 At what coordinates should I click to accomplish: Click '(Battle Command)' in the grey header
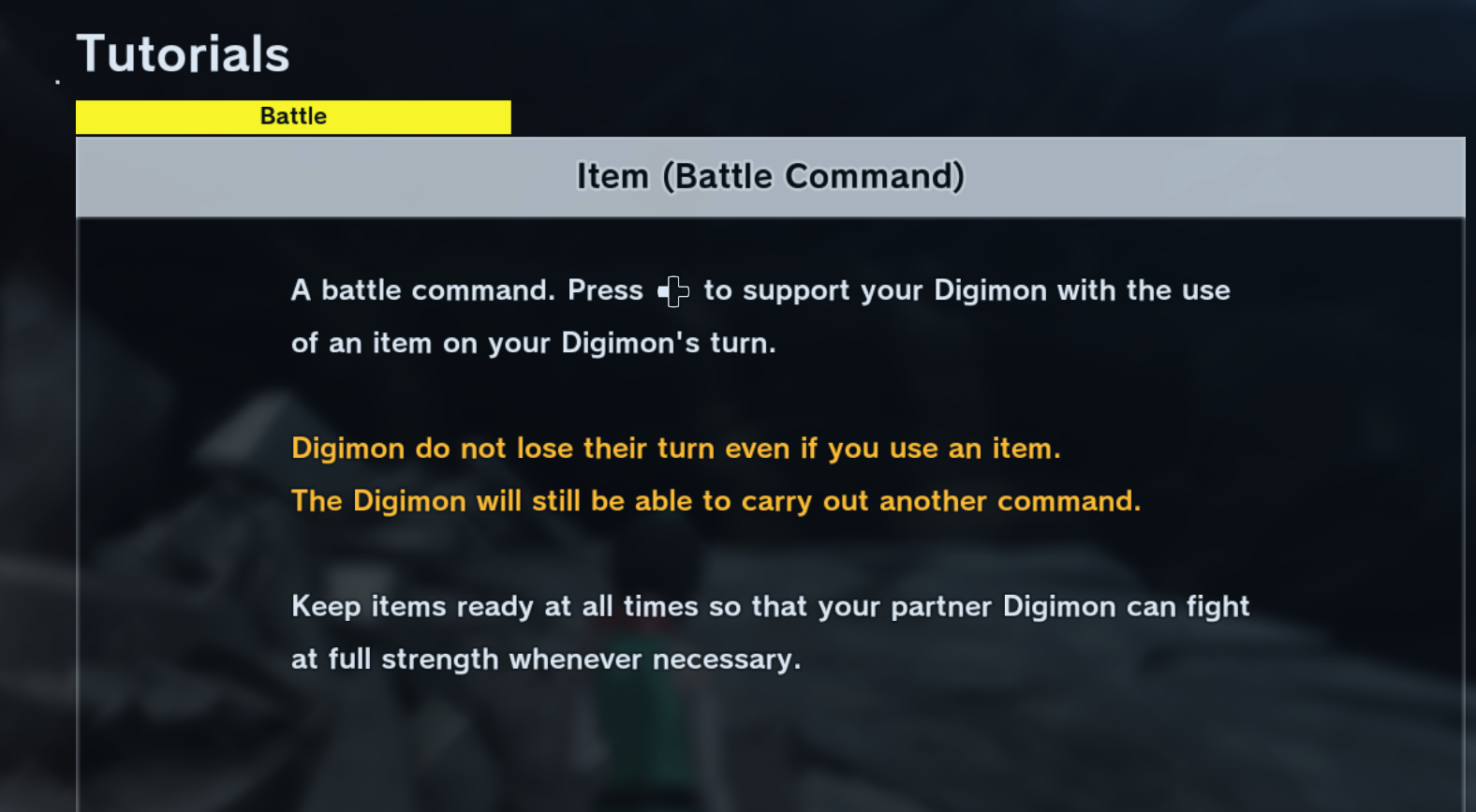(x=813, y=176)
